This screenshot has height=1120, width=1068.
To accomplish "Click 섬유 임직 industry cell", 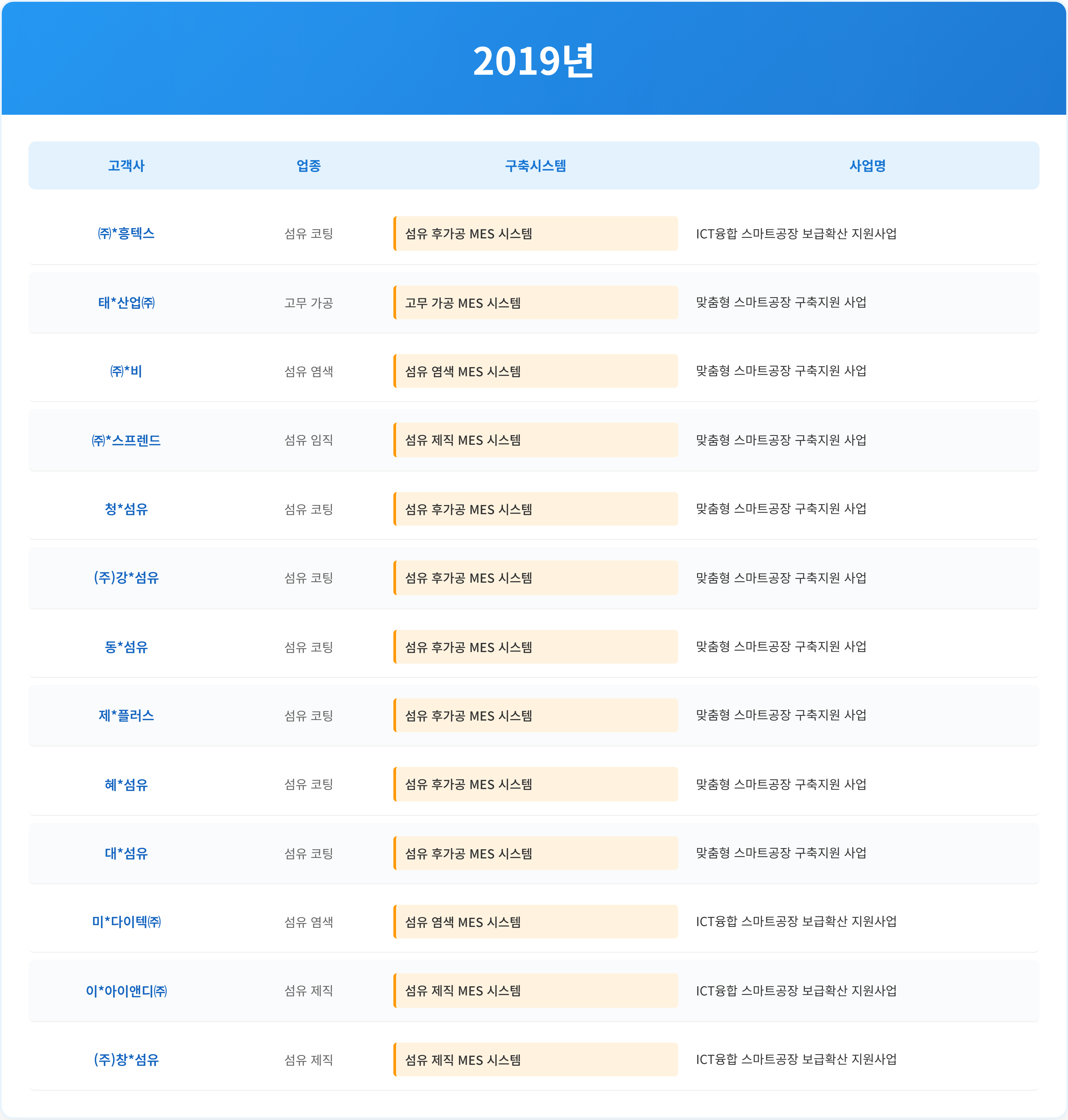I will tap(309, 440).
